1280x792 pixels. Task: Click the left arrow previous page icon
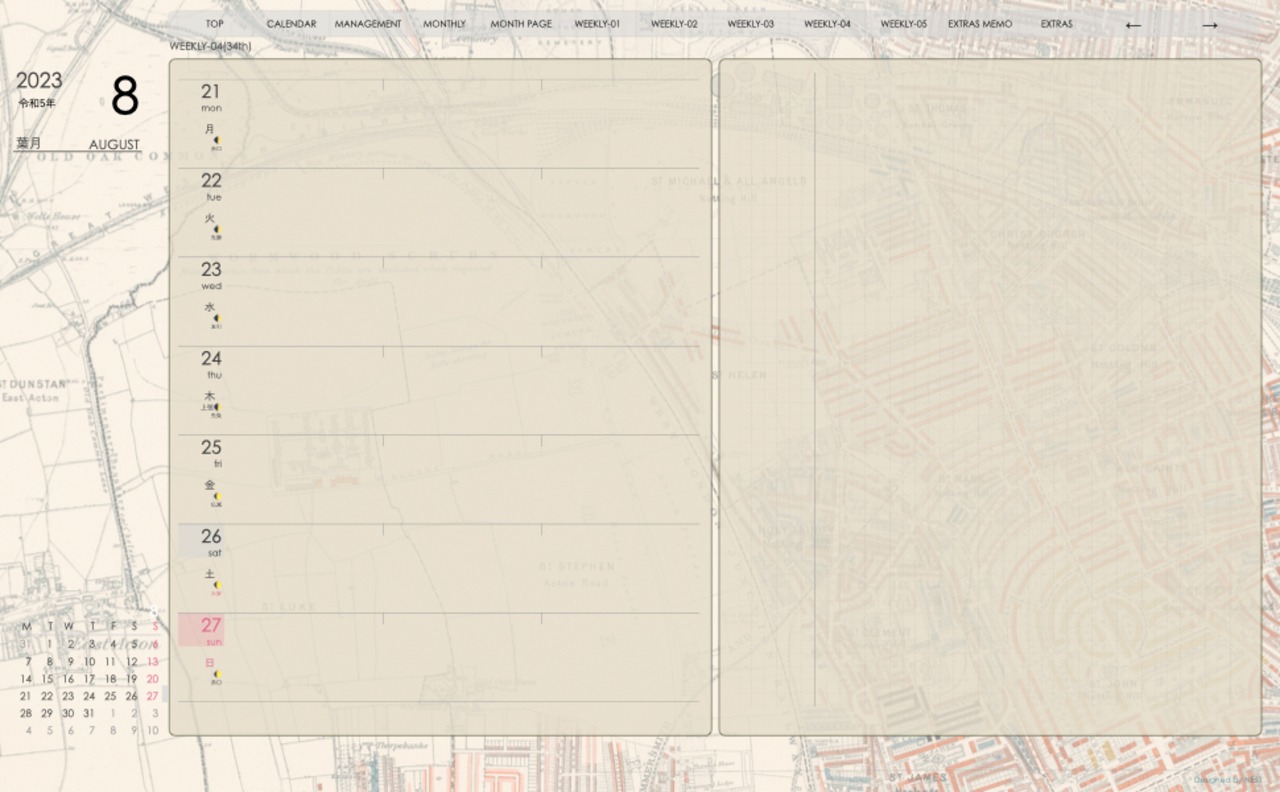click(x=1132, y=25)
